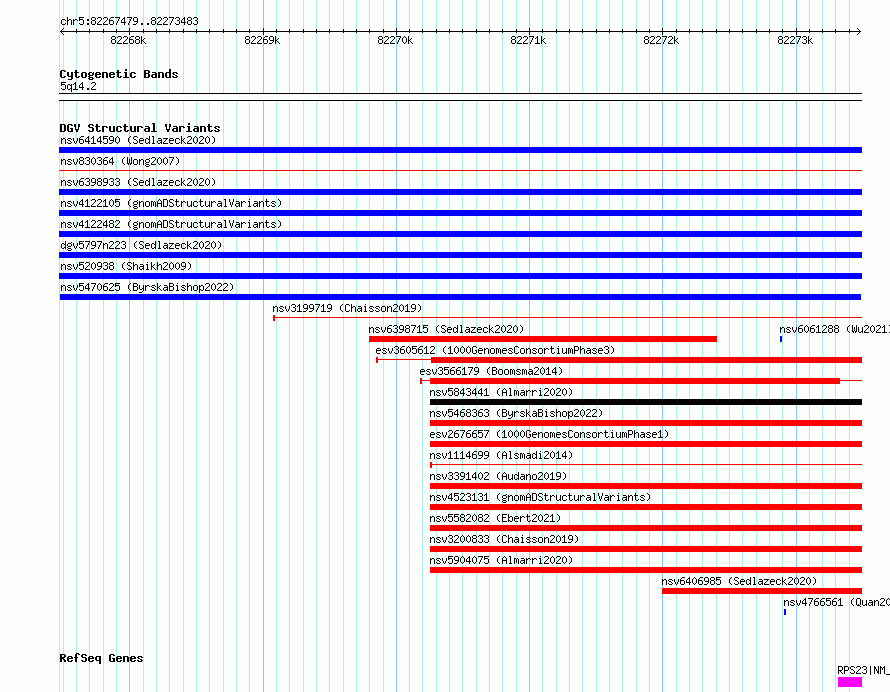Click the ruler's left arrowhead
The height and width of the screenshot is (692, 890).
pos(62,31)
